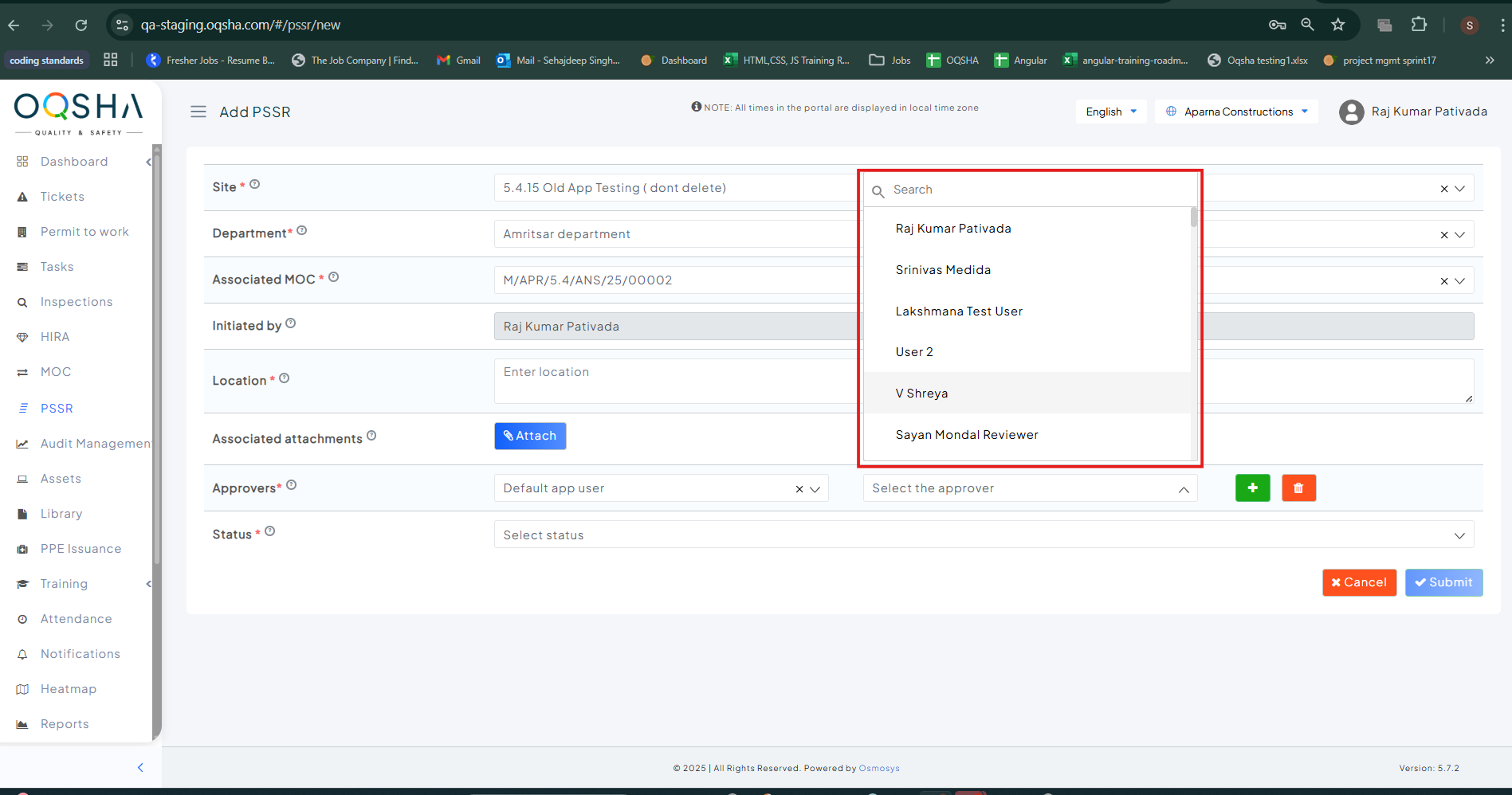The height and width of the screenshot is (795, 1512).
Task: Click the Cancel button
Action: [1359, 582]
